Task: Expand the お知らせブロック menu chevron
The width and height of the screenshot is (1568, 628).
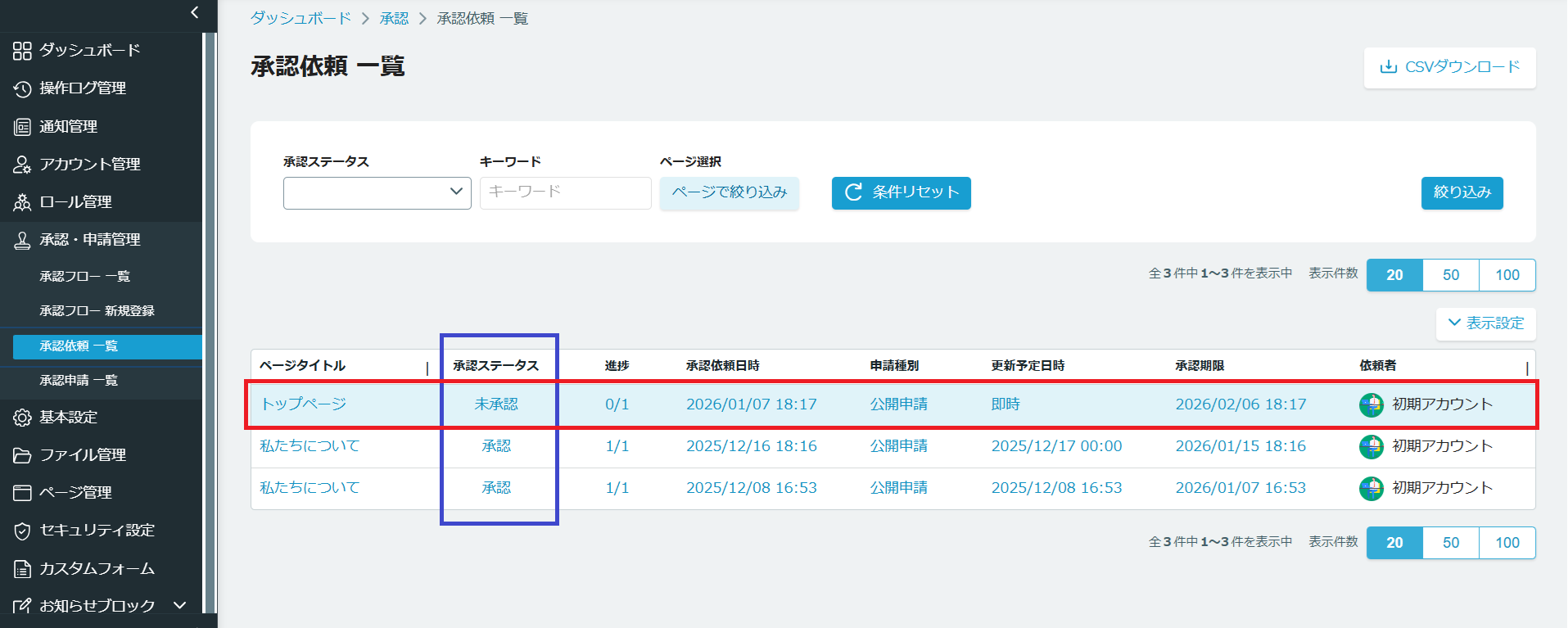Action: pyautogui.click(x=180, y=605)
